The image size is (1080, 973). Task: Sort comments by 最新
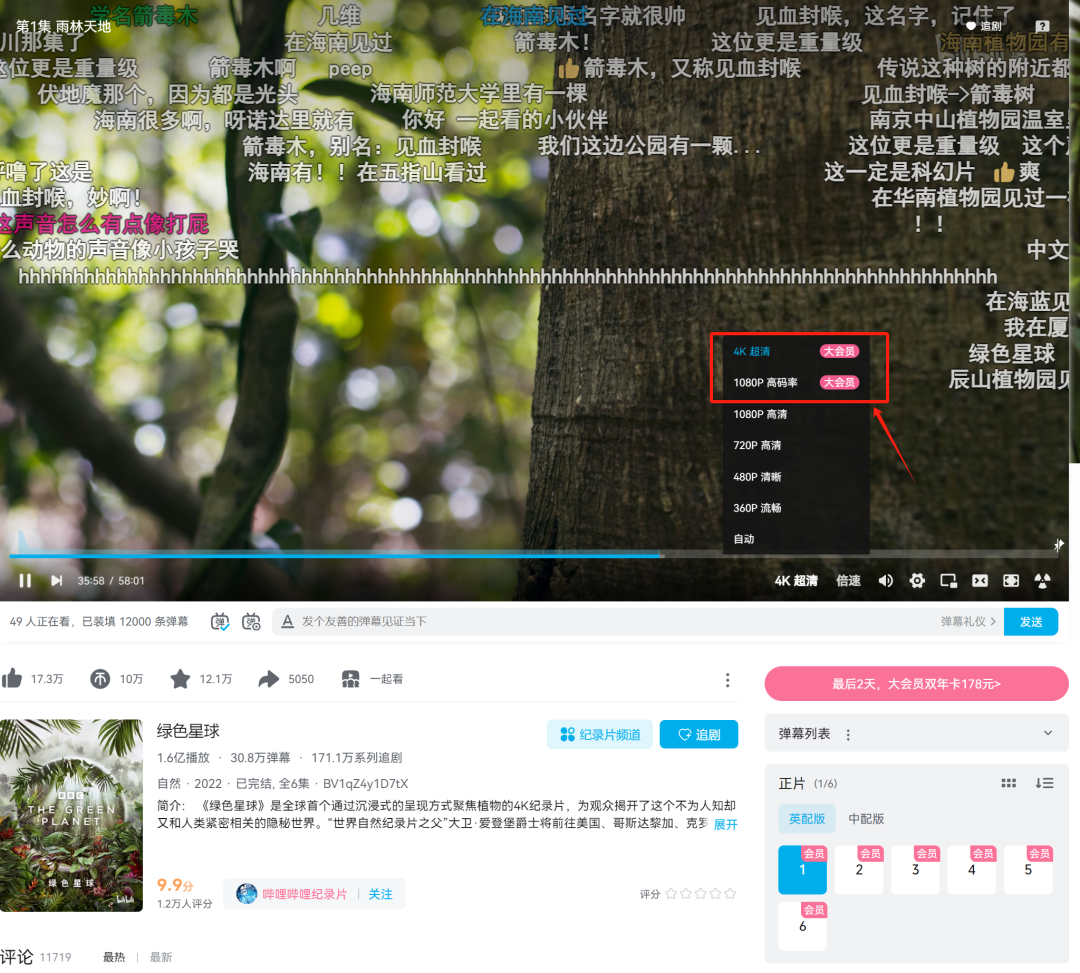pyautogui.click(x=160, y=957)
